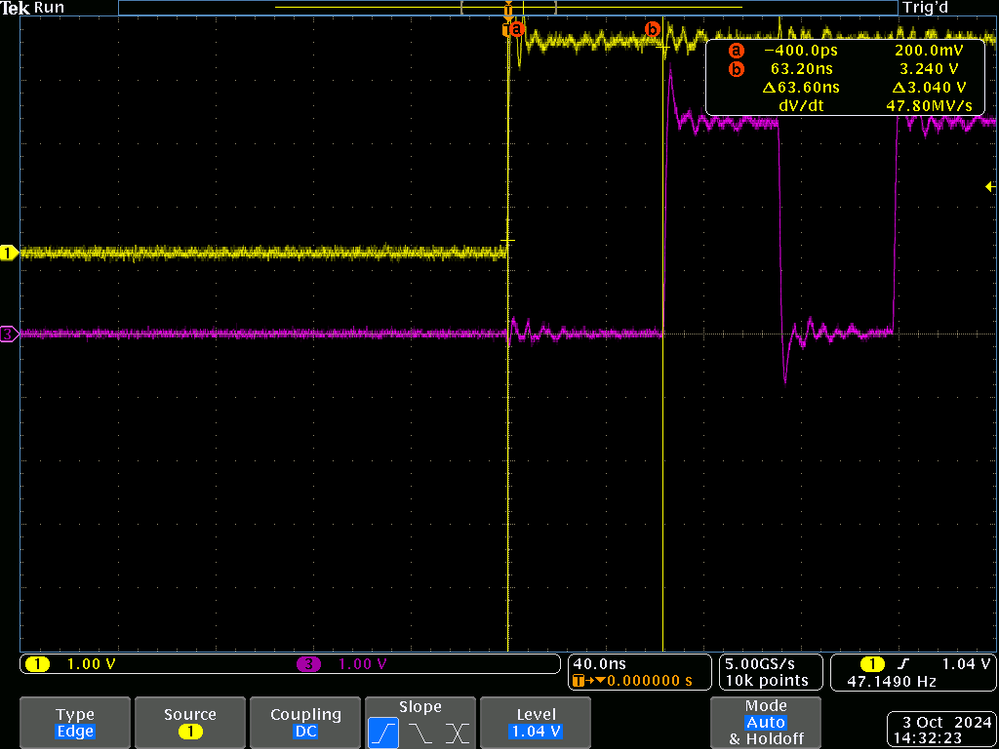Adjust the trigger Level 1.04 V button
The height and width of the screenshot is (749, 999).
click(x=535, y=722)
